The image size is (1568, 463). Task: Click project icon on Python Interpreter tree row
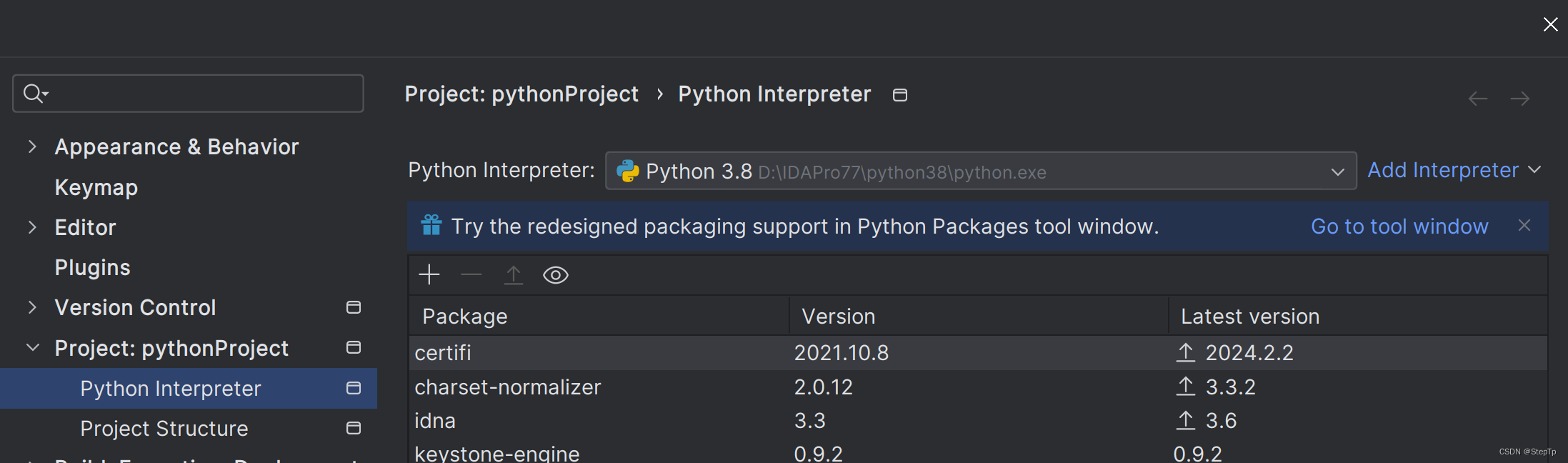[x=354, y=388]
